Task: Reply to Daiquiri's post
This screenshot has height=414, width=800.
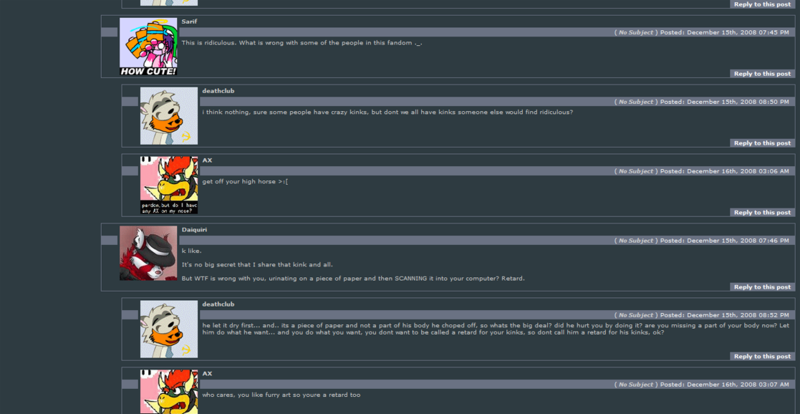Action: (x=762, y=287)
